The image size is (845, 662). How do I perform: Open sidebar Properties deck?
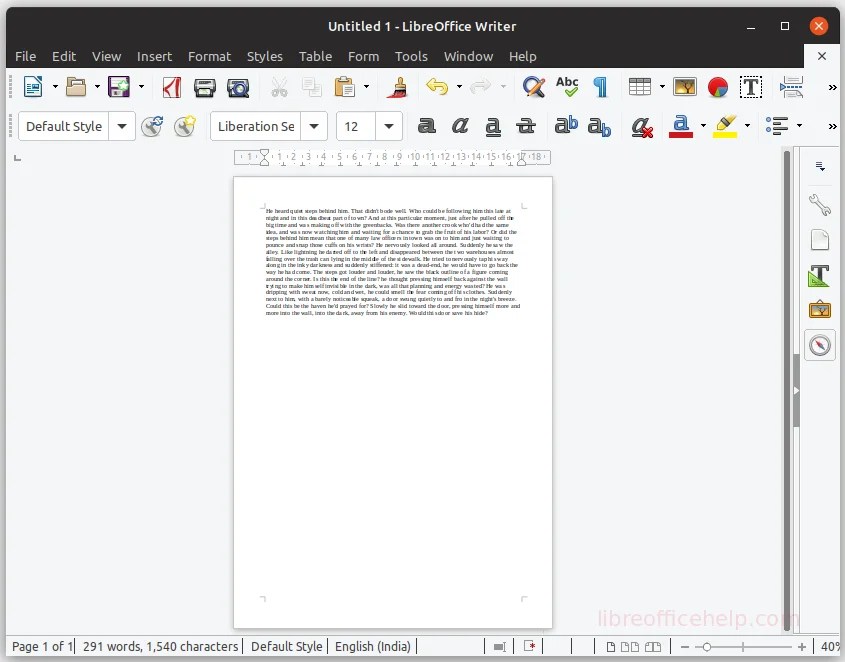click(820, 205)
